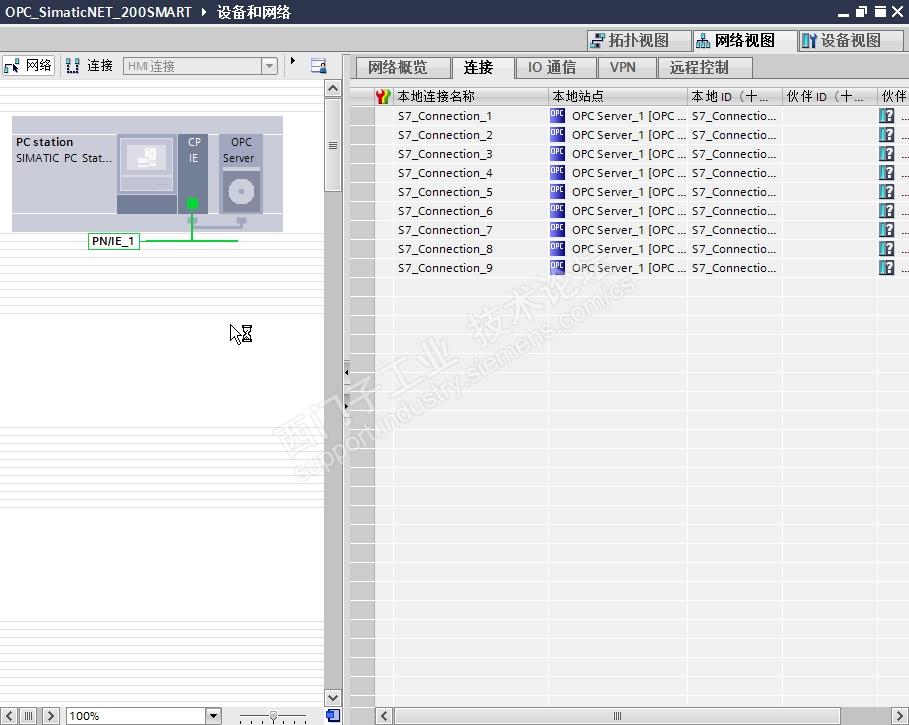Click OPC icon in S7_Connection_1 row

coord(557,115)
